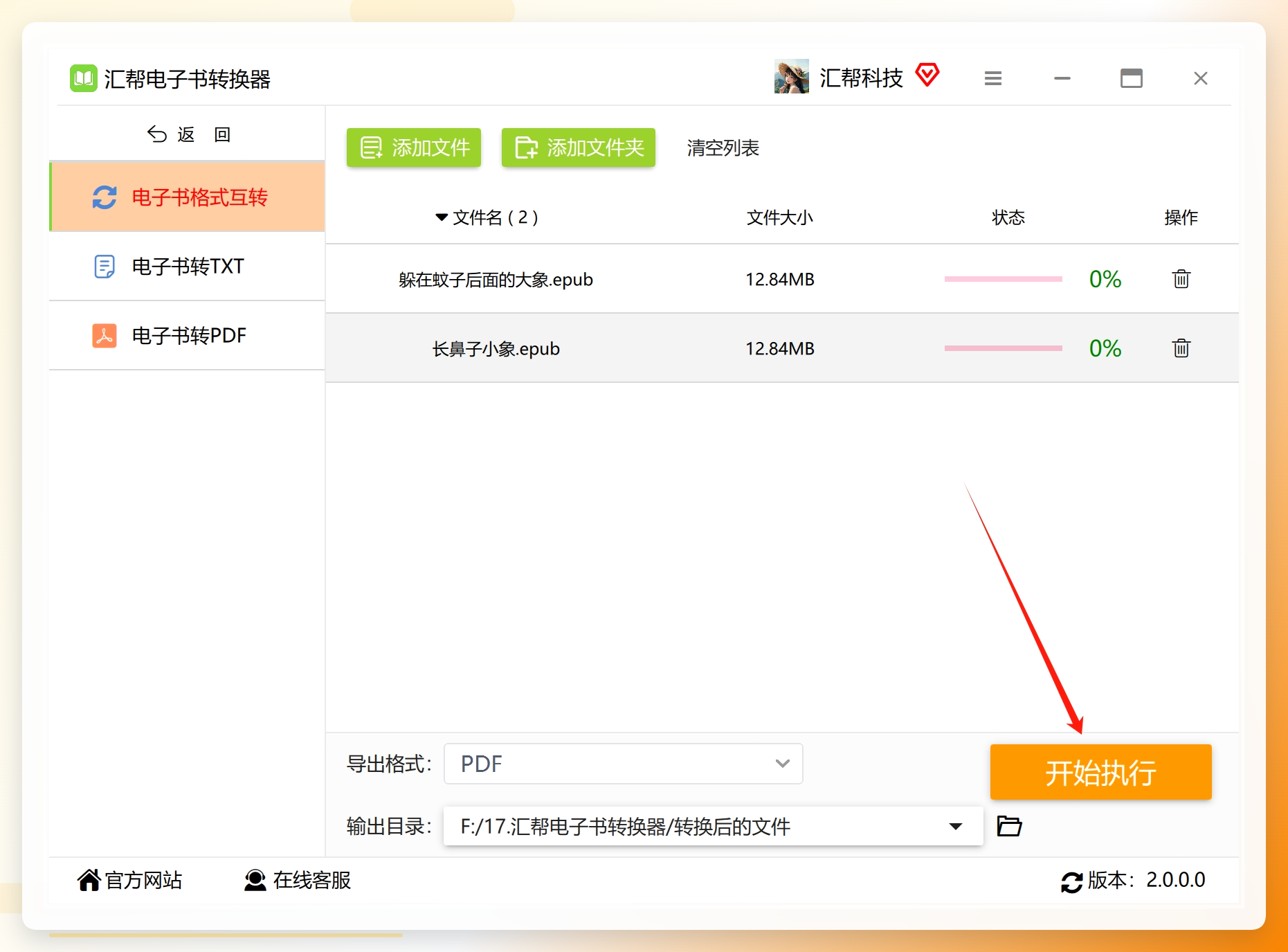Click the 版本: 2.0.0.0 text
Image resolution: width=1288 pixels, height=952 pixels.
tap(1146, 880)
